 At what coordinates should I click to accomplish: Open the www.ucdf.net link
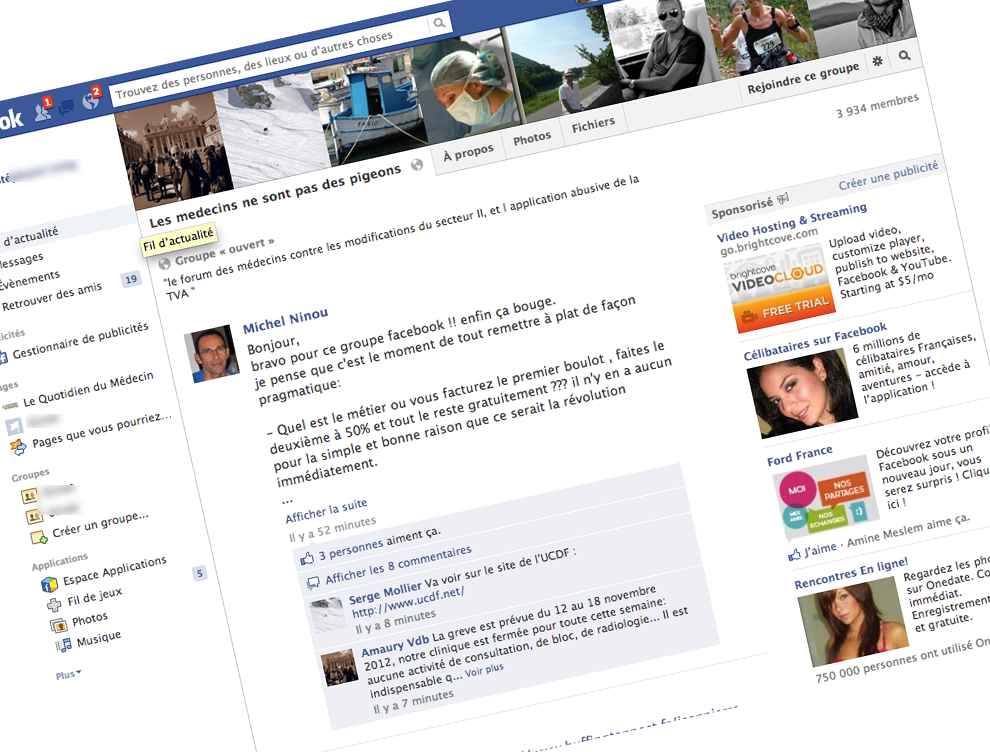pyautogui.click(x=407, y=604)
